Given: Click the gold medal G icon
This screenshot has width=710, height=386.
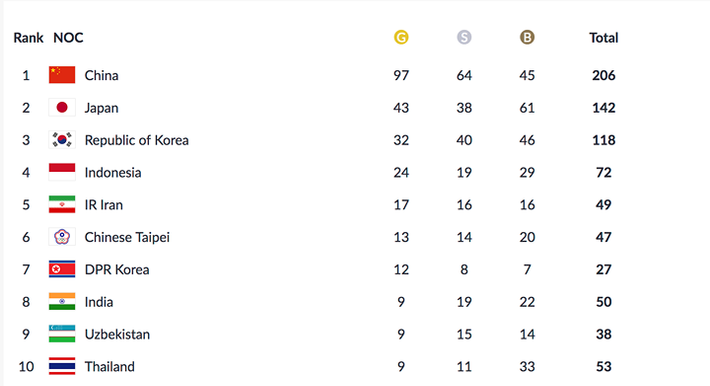Looking at the screenshot, I should coord(401,37).
